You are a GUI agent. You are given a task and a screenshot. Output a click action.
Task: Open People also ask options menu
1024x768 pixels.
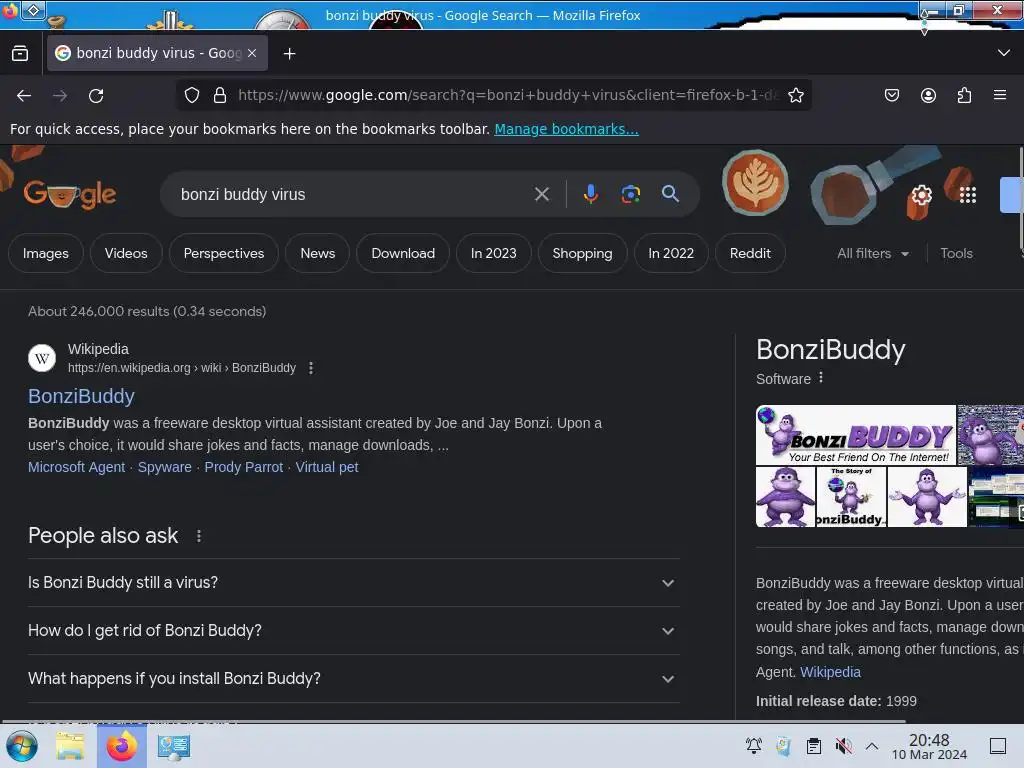pos(199,536)
